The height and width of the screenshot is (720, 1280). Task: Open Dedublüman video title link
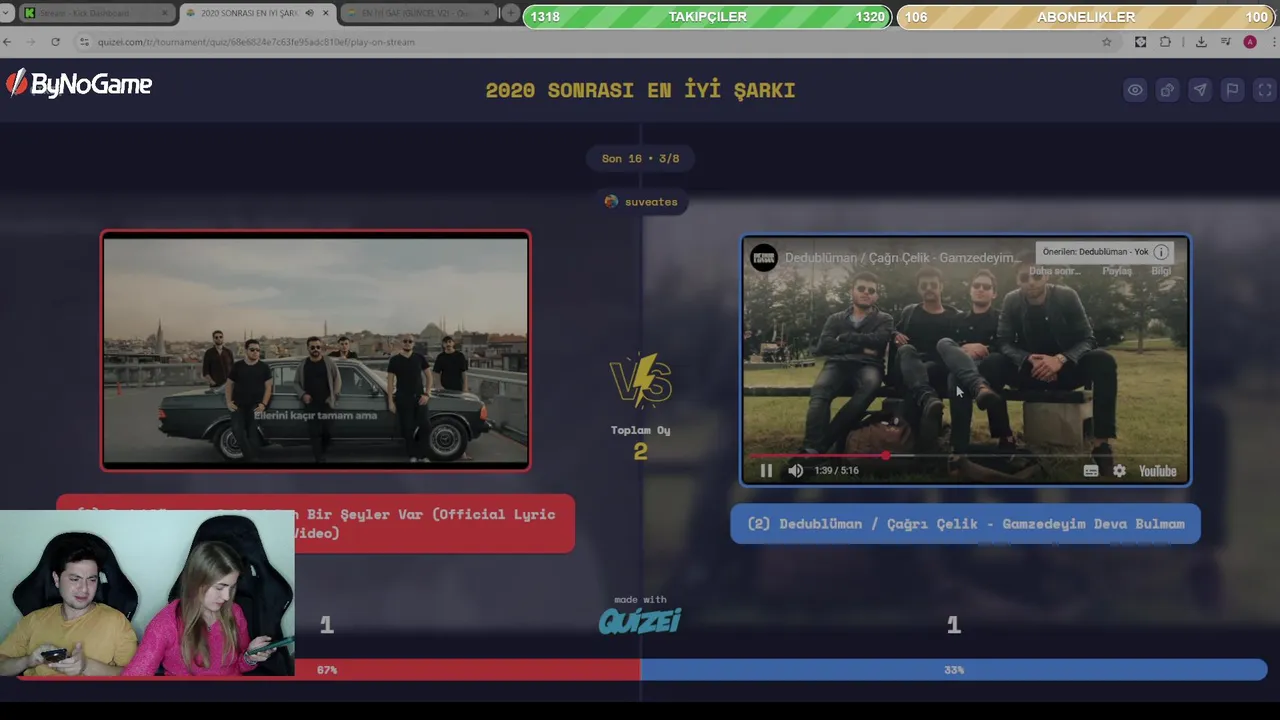tap(902, 258)
